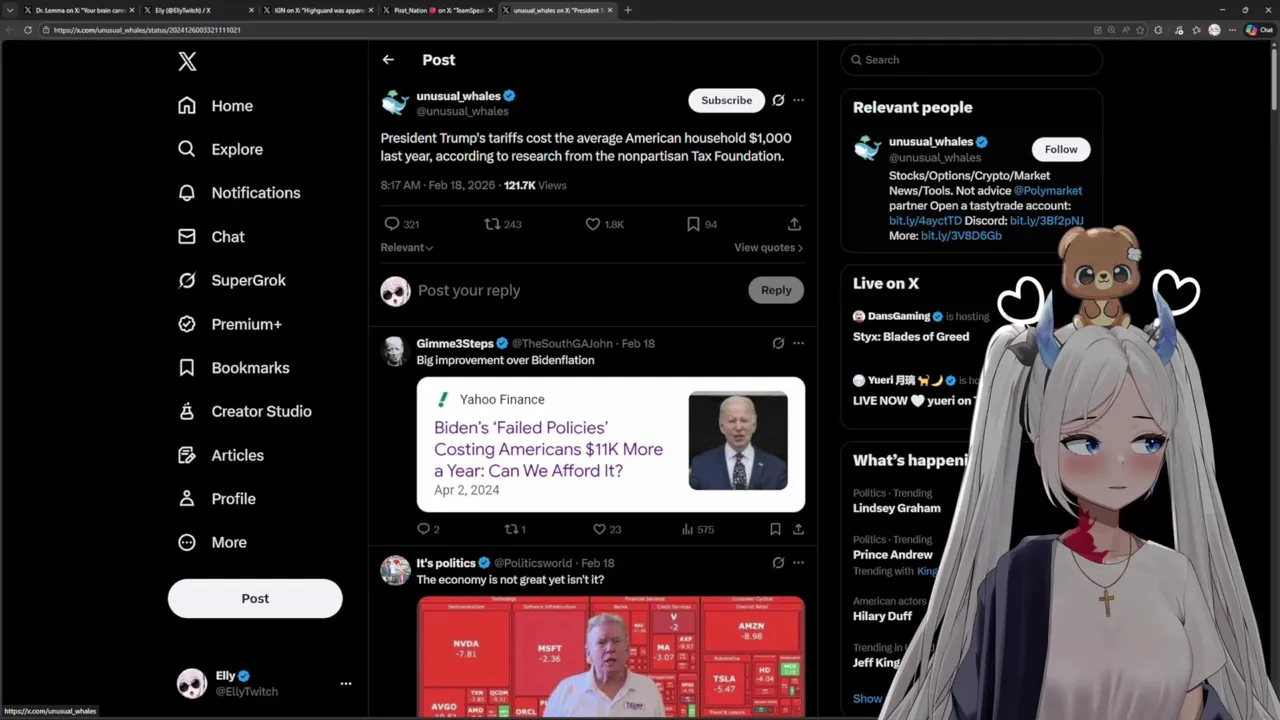Open unusual_whales avatar on the main post
1280x720 pixels.
click(395, 103)
